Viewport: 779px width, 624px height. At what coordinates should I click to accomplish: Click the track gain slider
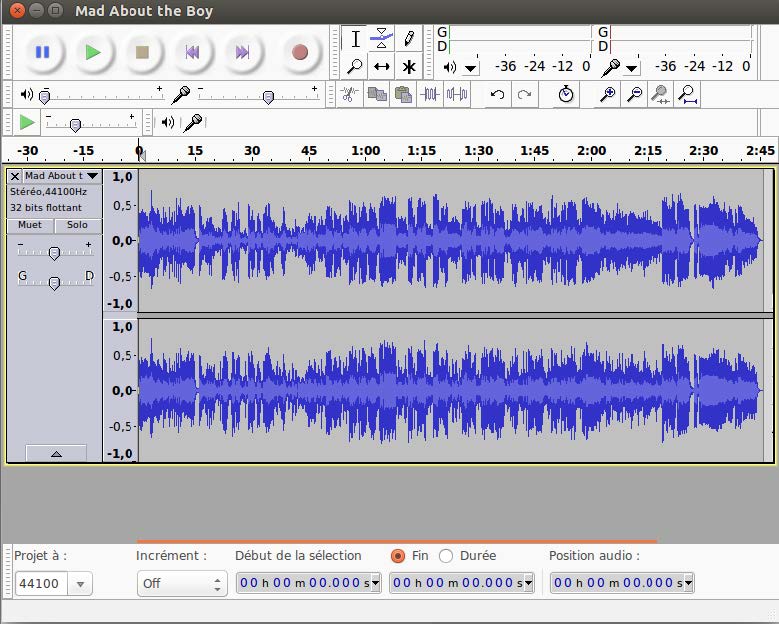(x=54, y=252)
